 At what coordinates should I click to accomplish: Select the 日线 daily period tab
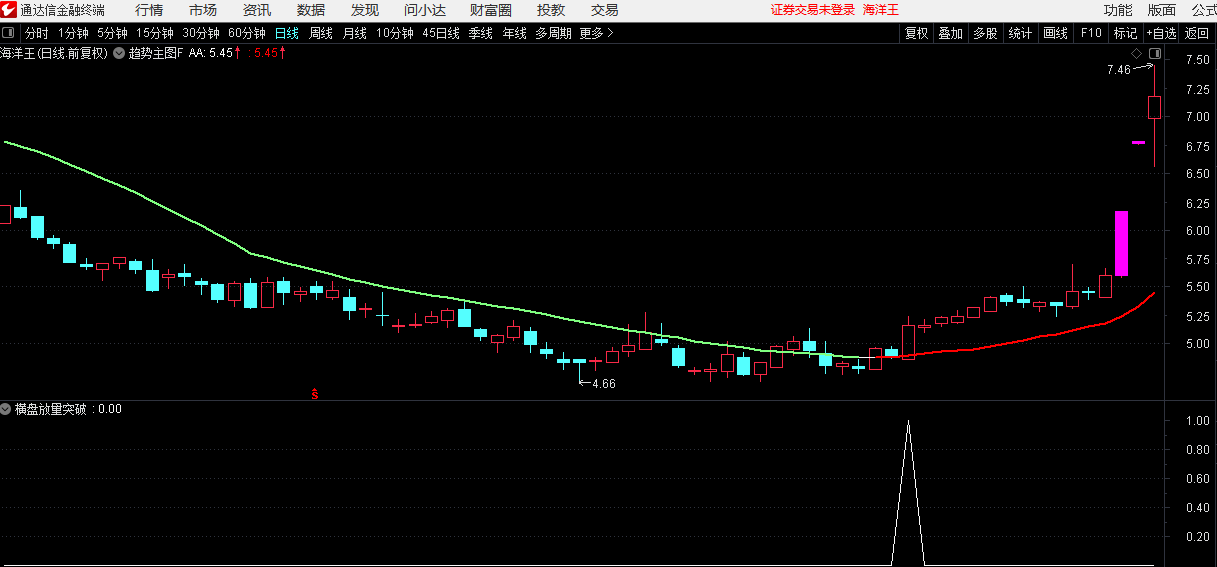[287, 33]
